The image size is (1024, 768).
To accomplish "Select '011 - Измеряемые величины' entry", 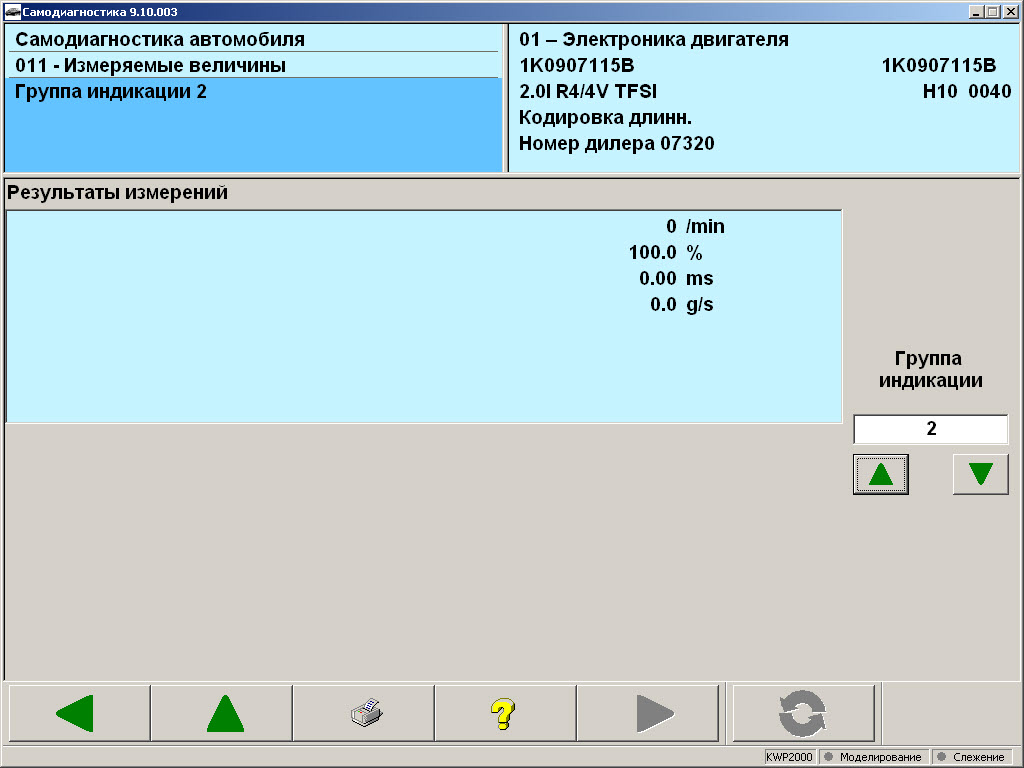I will click(x=151, y=66).
